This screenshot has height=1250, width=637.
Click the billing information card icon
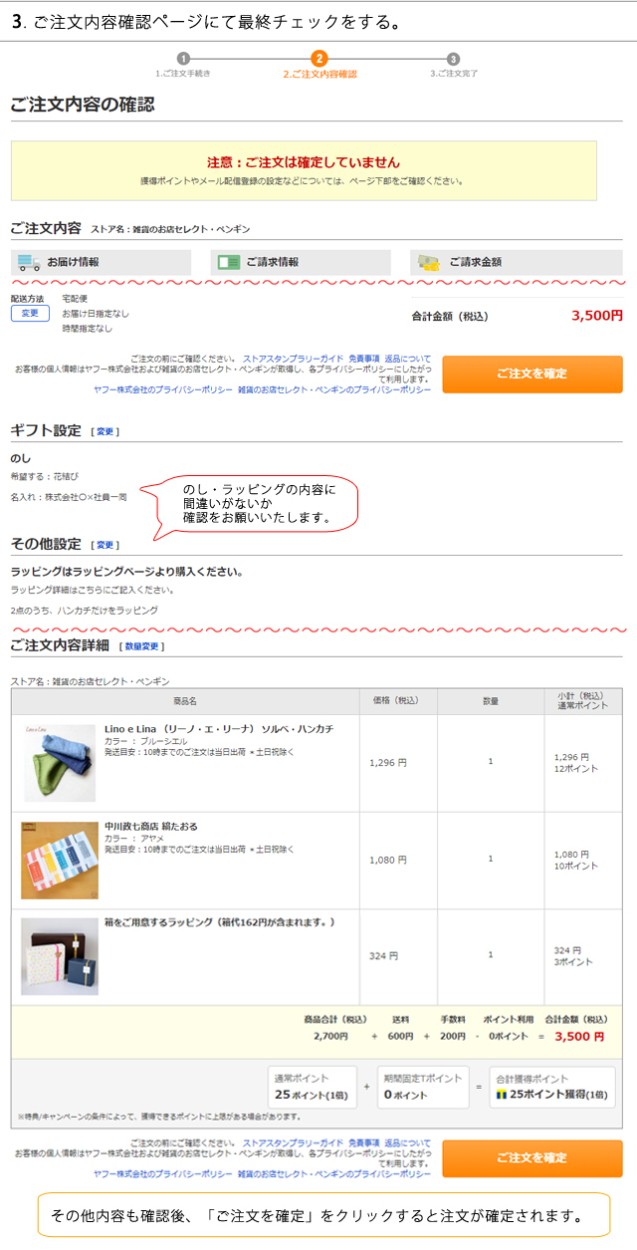click(x=229, y=262)
